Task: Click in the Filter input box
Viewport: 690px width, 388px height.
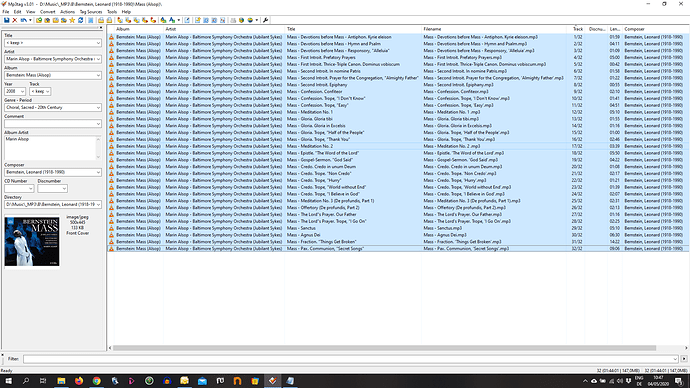Action: [351, 359]
